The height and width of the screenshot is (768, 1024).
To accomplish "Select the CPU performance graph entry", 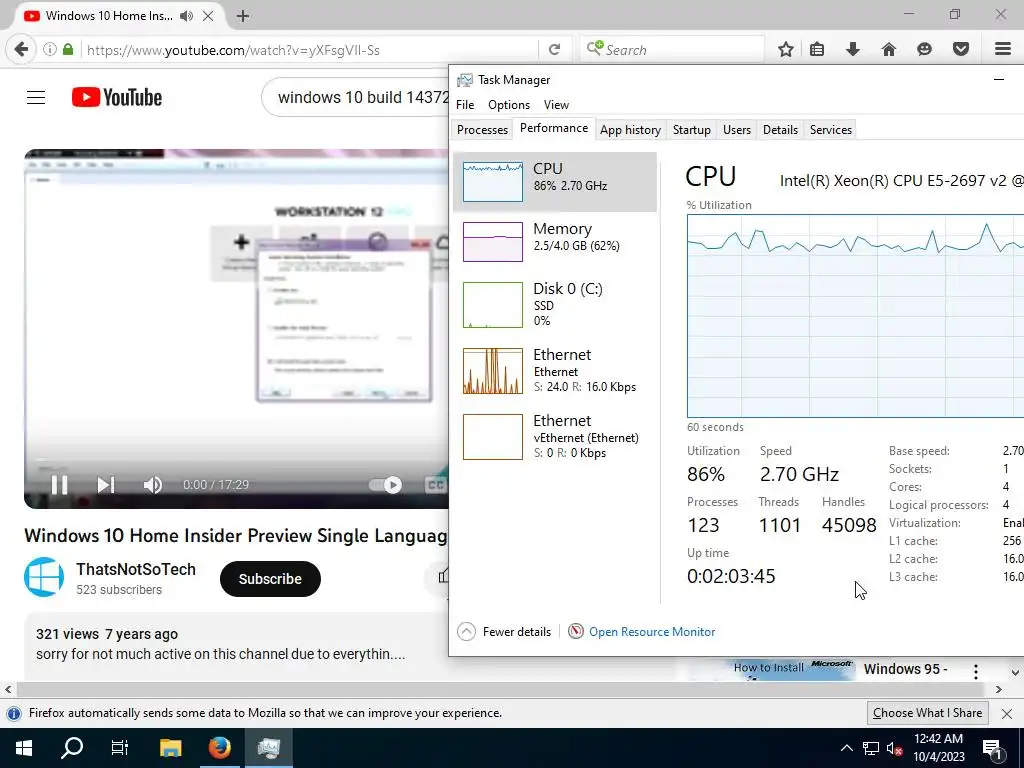I will (x=554, y=182).
